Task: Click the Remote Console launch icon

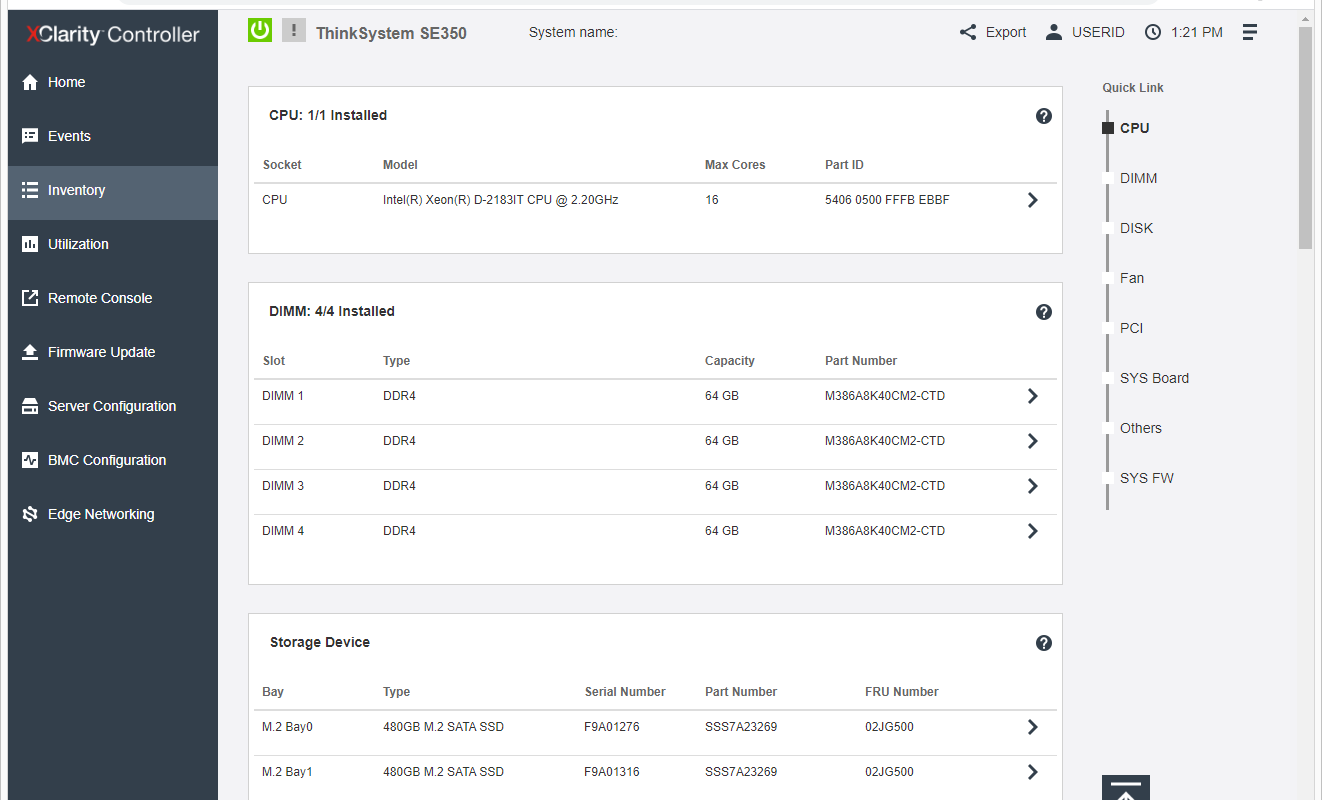Action: tap(30, 298)
